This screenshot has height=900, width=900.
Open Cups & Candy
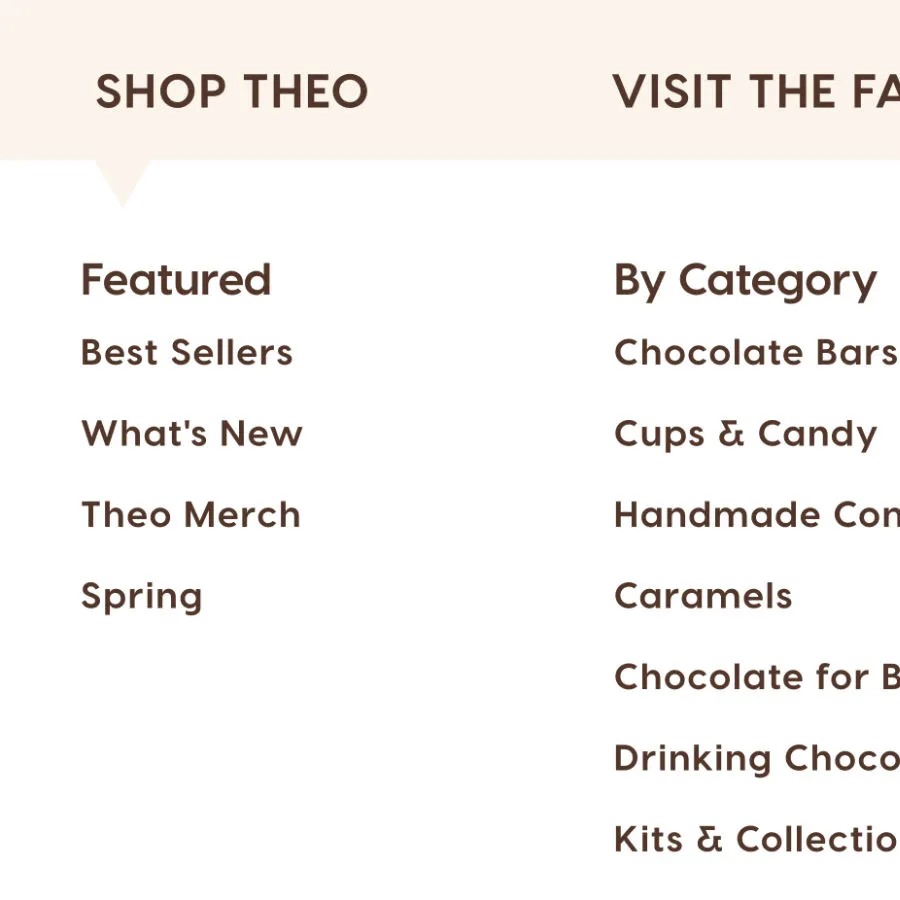coord(746,433)
